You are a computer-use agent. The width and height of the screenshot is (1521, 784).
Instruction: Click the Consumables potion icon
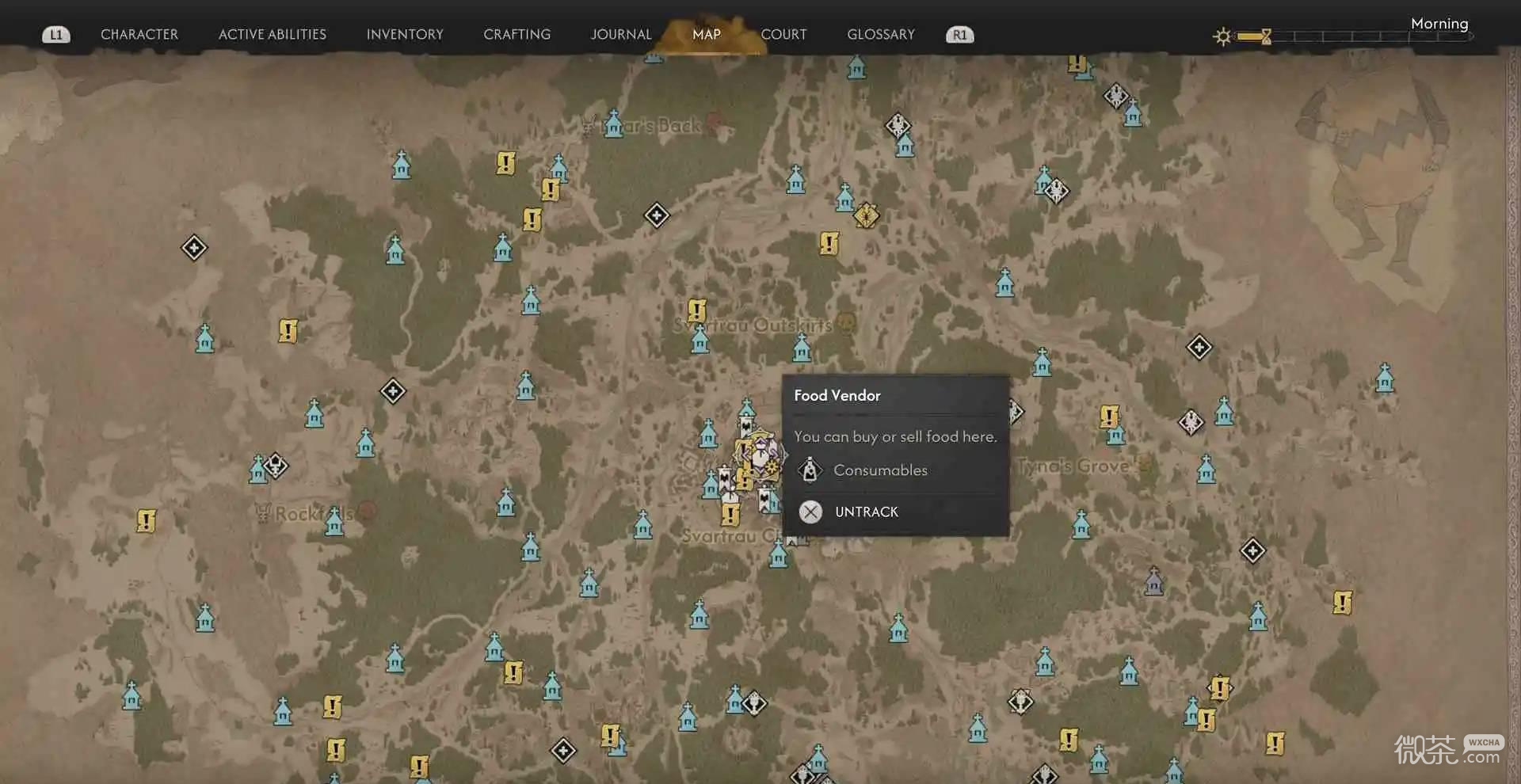(x=810, y=470)
